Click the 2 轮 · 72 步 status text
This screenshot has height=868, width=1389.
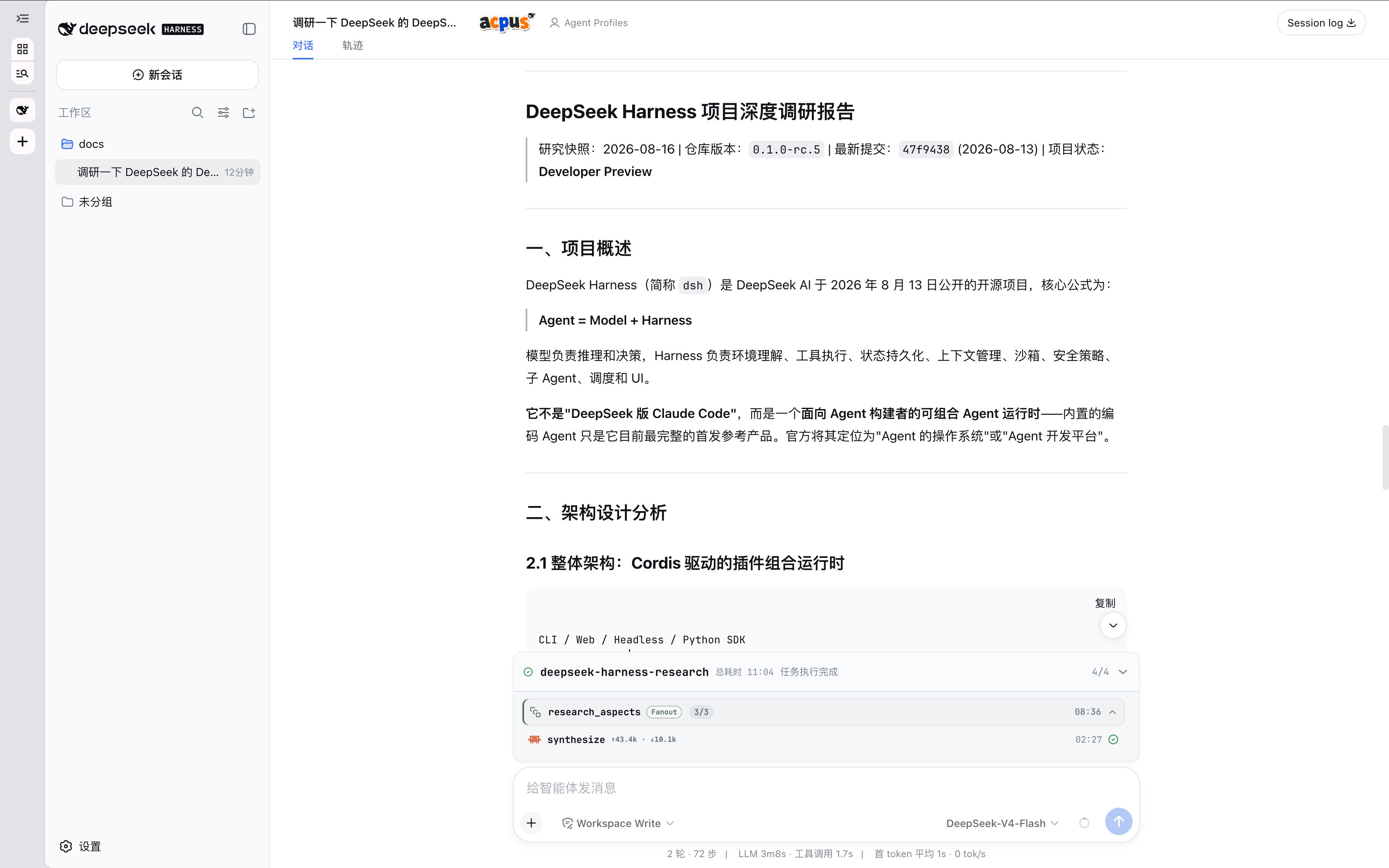tap(692, 854)
